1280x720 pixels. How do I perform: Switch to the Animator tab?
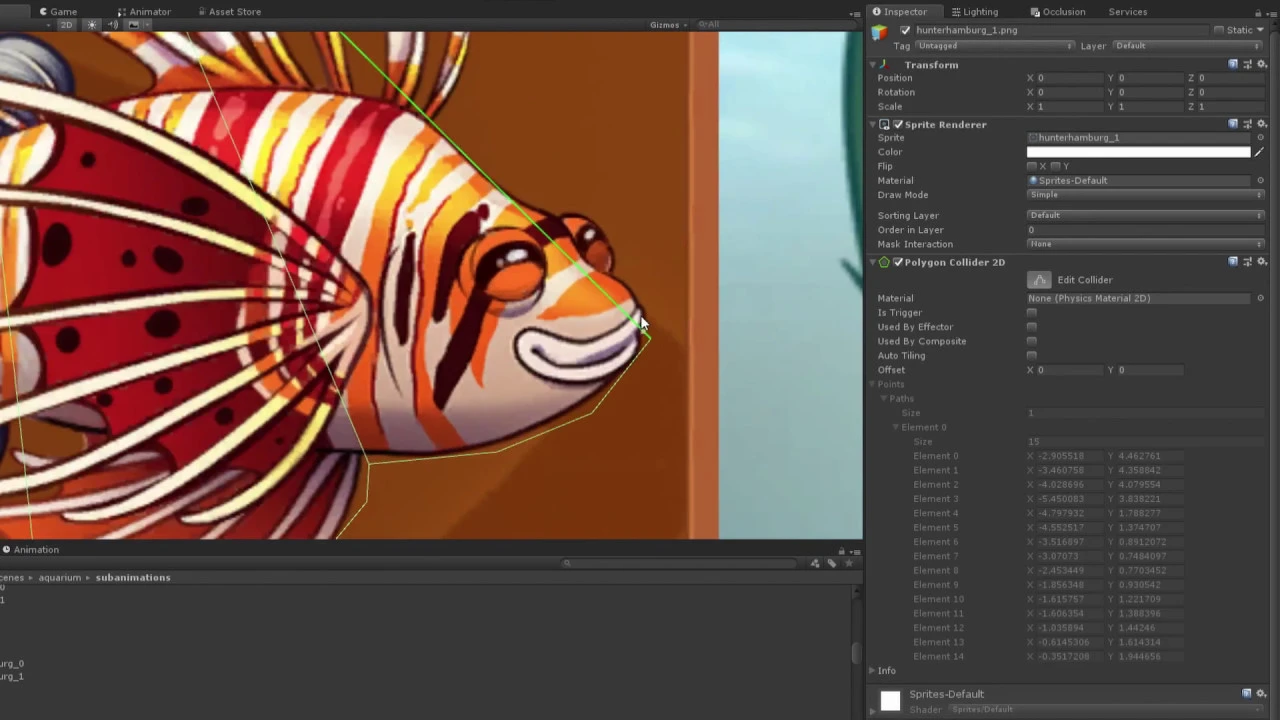pos(143,12)
